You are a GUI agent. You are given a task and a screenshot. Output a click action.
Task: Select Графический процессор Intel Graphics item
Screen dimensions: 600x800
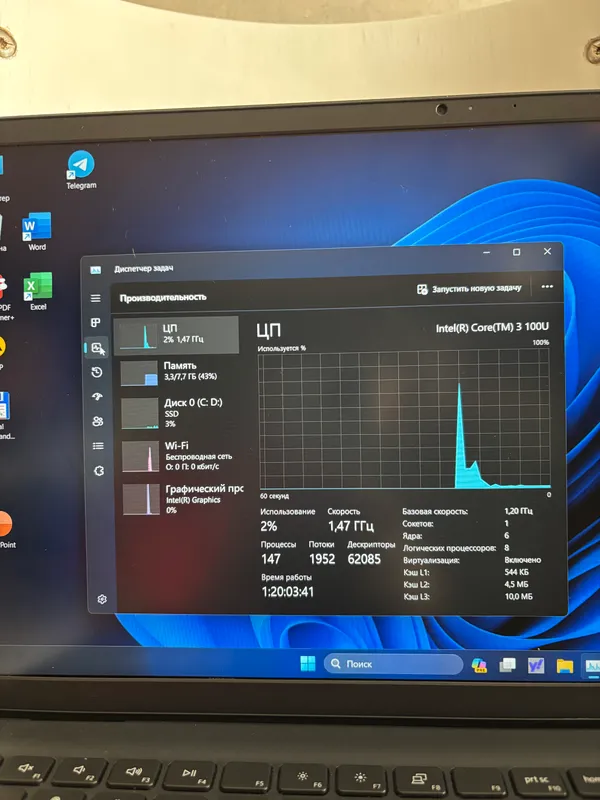point(182,498)
